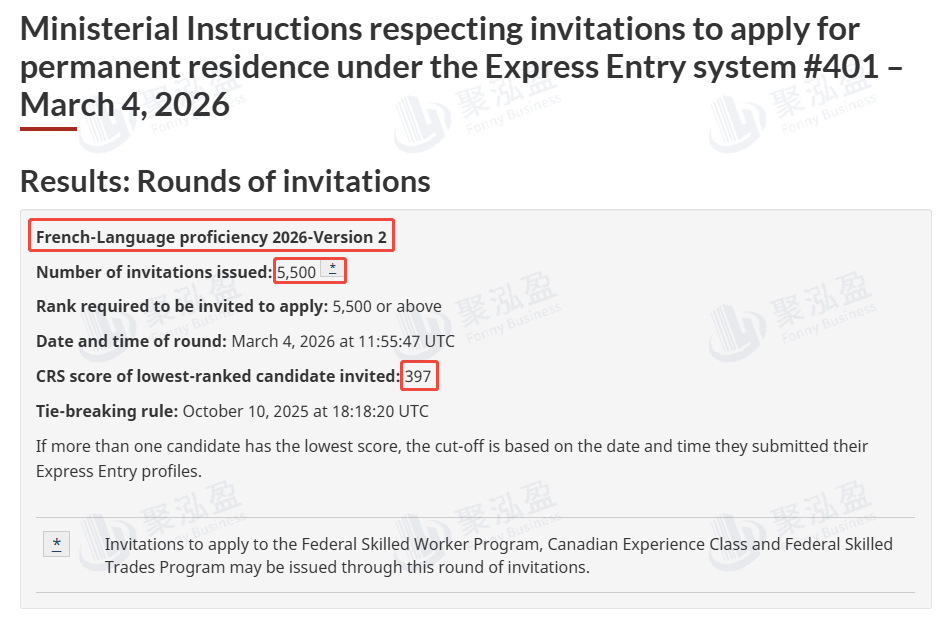Image resolution: width=950 pixels, height=617 pixels.
Task: Click the "Rank required to be invited" label
Action: point(182,306)
